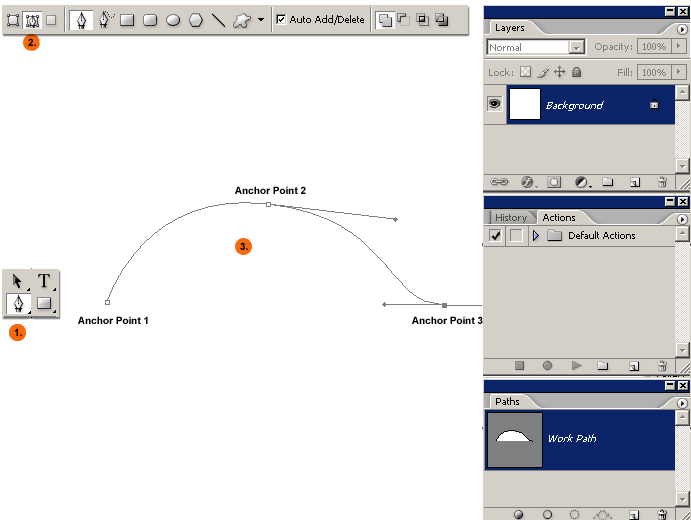Screen dimensions: 691x520
Task: Open the shape geometry options arrow
Action: 261,19
